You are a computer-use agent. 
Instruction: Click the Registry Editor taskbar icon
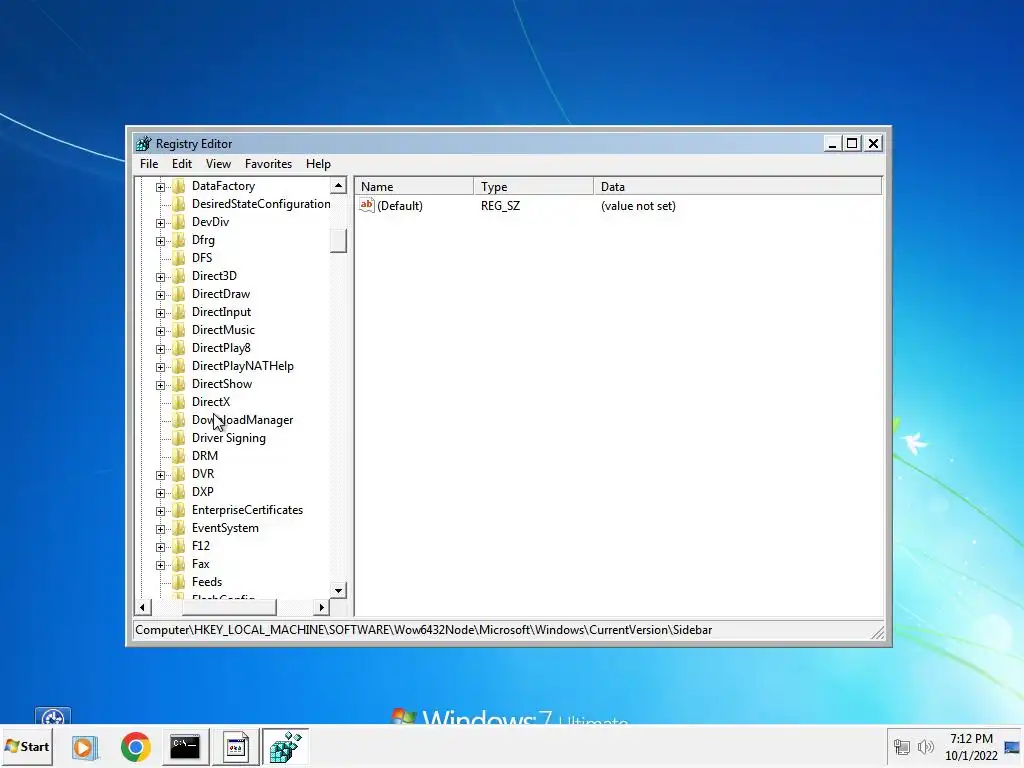pos(285,746)
